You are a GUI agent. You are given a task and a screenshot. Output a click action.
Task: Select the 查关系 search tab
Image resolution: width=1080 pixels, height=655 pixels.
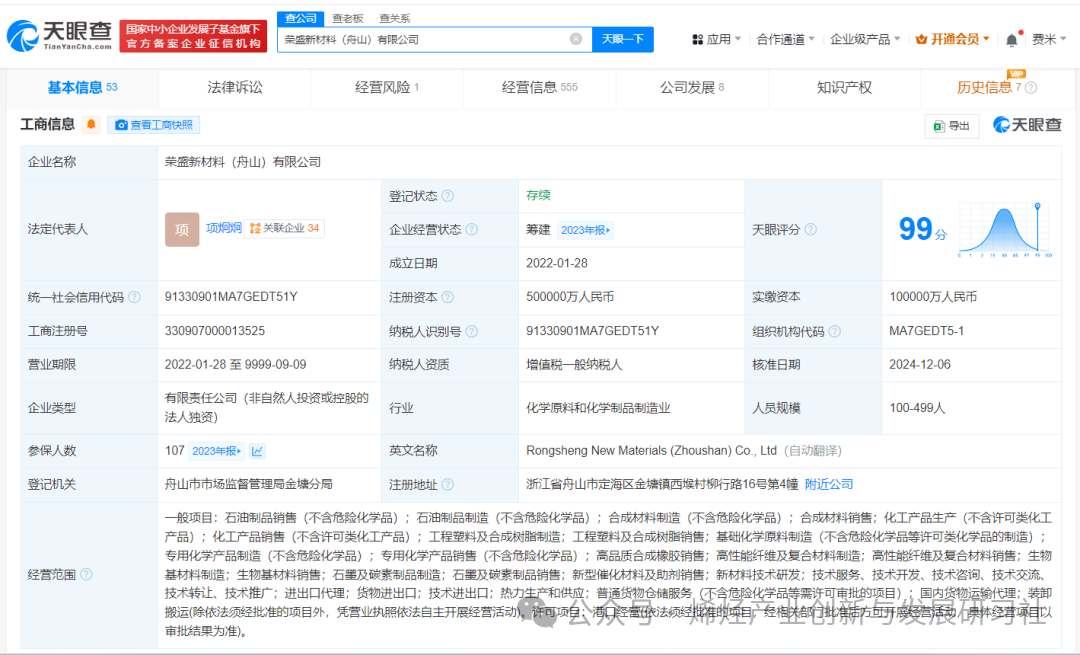point(394,19)
